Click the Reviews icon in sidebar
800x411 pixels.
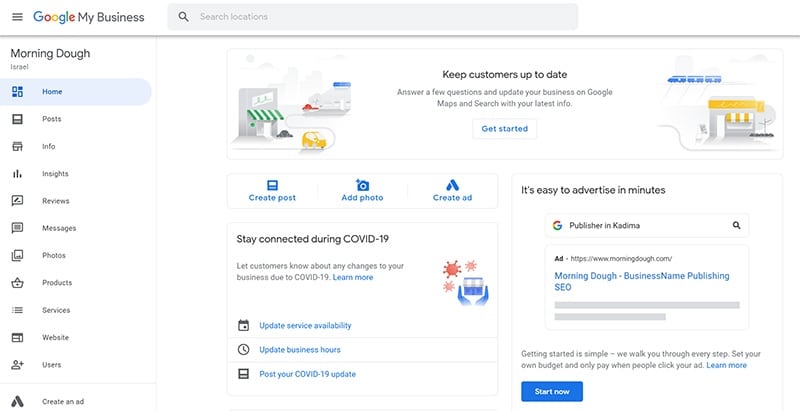coord(17,201)
